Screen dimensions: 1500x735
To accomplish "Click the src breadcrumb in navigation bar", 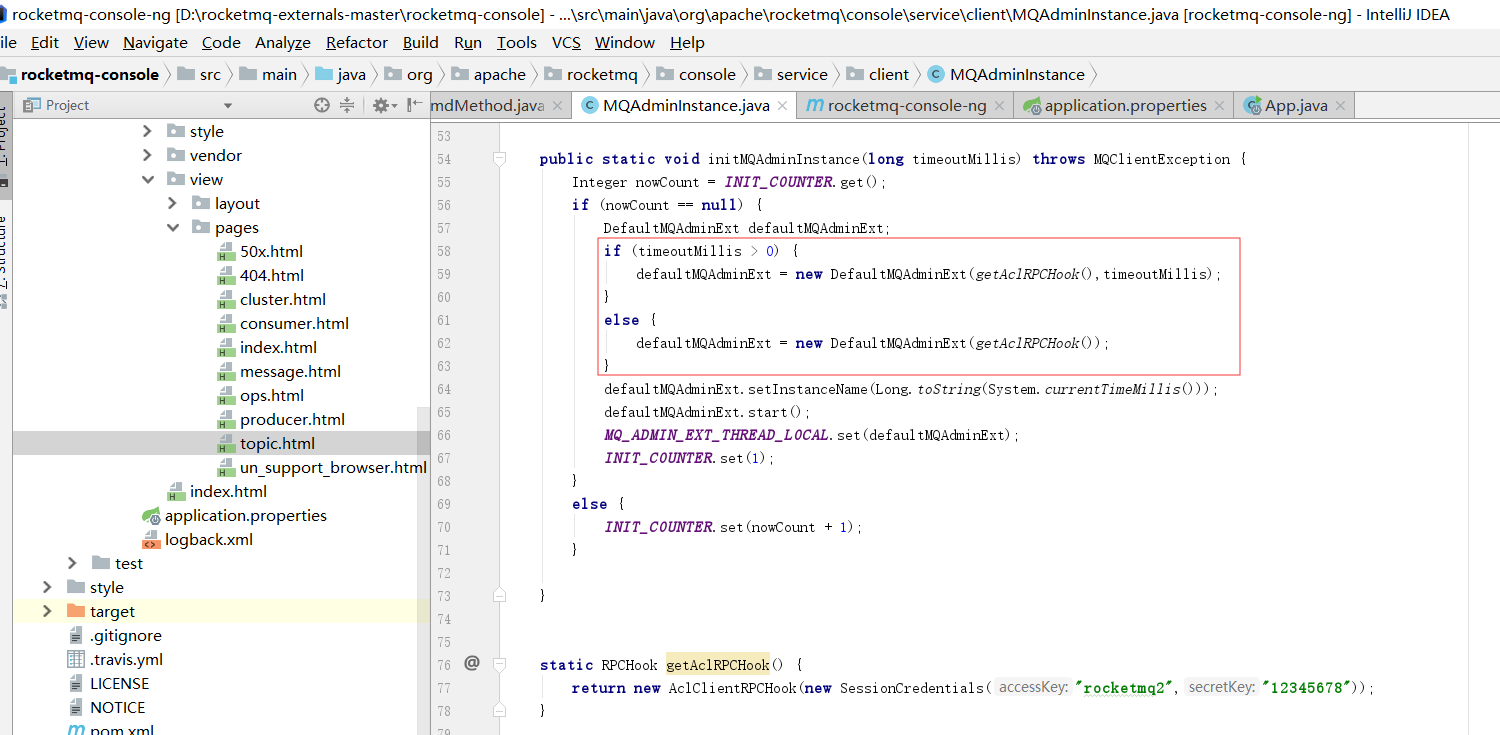I will 199,74.
